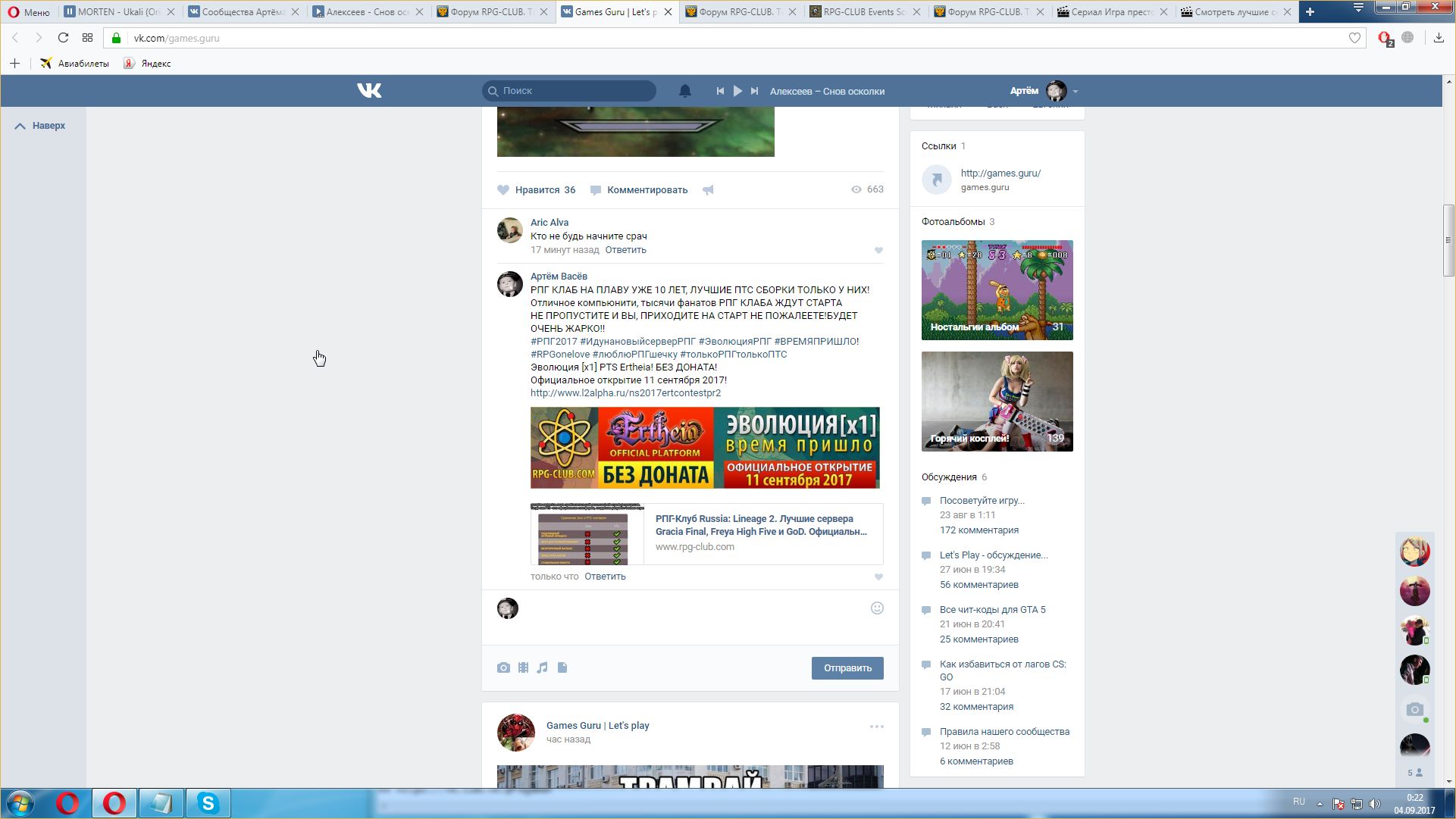Attach audio with the music note icon
This screenshot has height=819, width=1456.
542,668
